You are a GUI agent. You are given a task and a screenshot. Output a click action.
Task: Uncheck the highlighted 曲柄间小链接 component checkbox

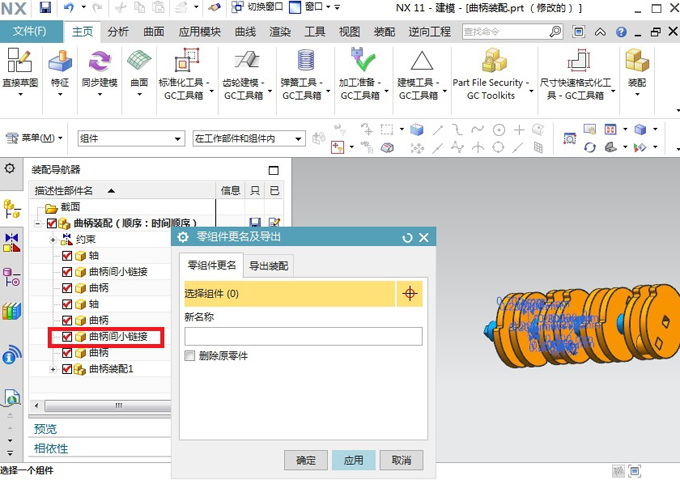(67, 337)
